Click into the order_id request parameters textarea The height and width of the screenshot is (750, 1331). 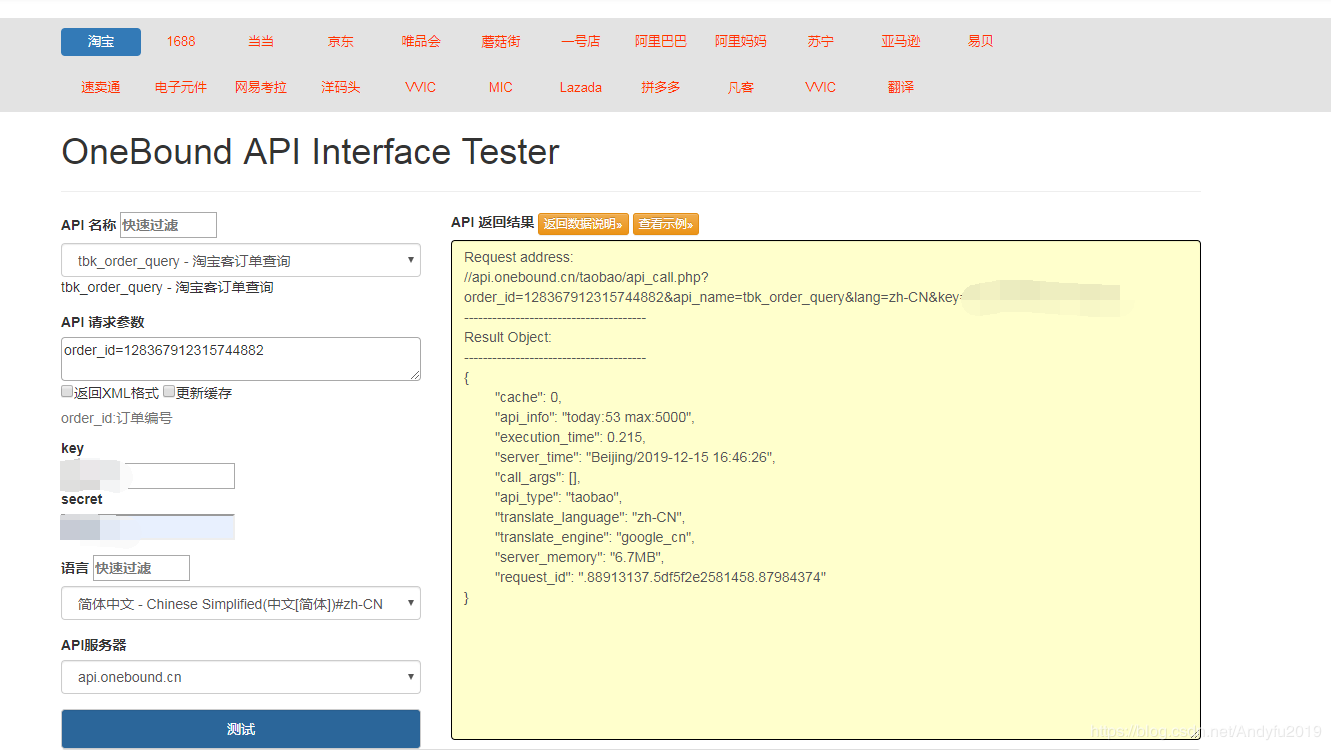(x=241, y=359)
